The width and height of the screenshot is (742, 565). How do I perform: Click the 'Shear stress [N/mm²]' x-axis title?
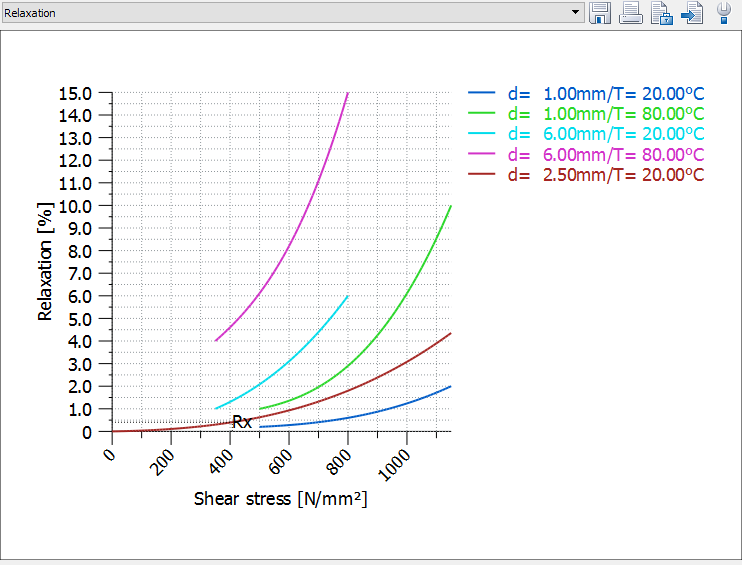coord(280,498)
